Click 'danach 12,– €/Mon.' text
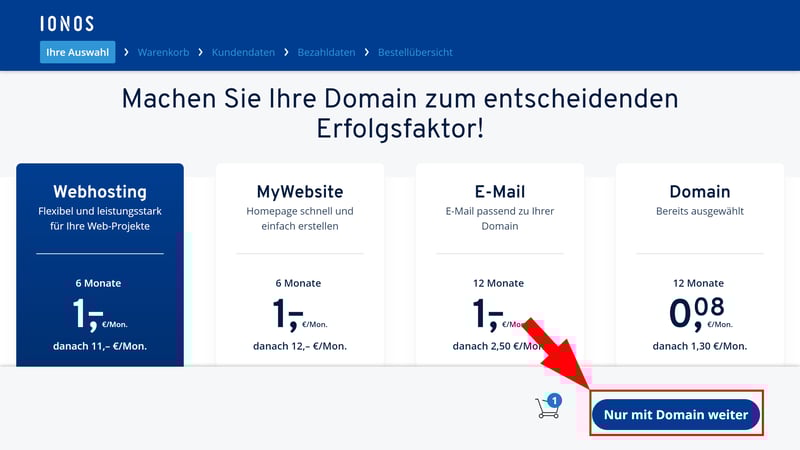 click(x=300, y=346)
